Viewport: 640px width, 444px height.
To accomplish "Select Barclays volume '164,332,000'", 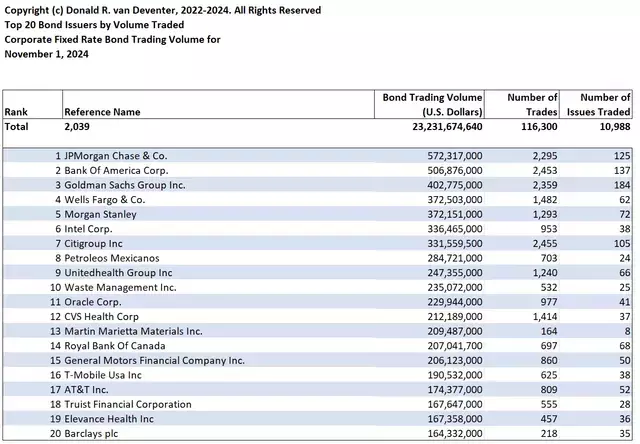I will 455,434.
